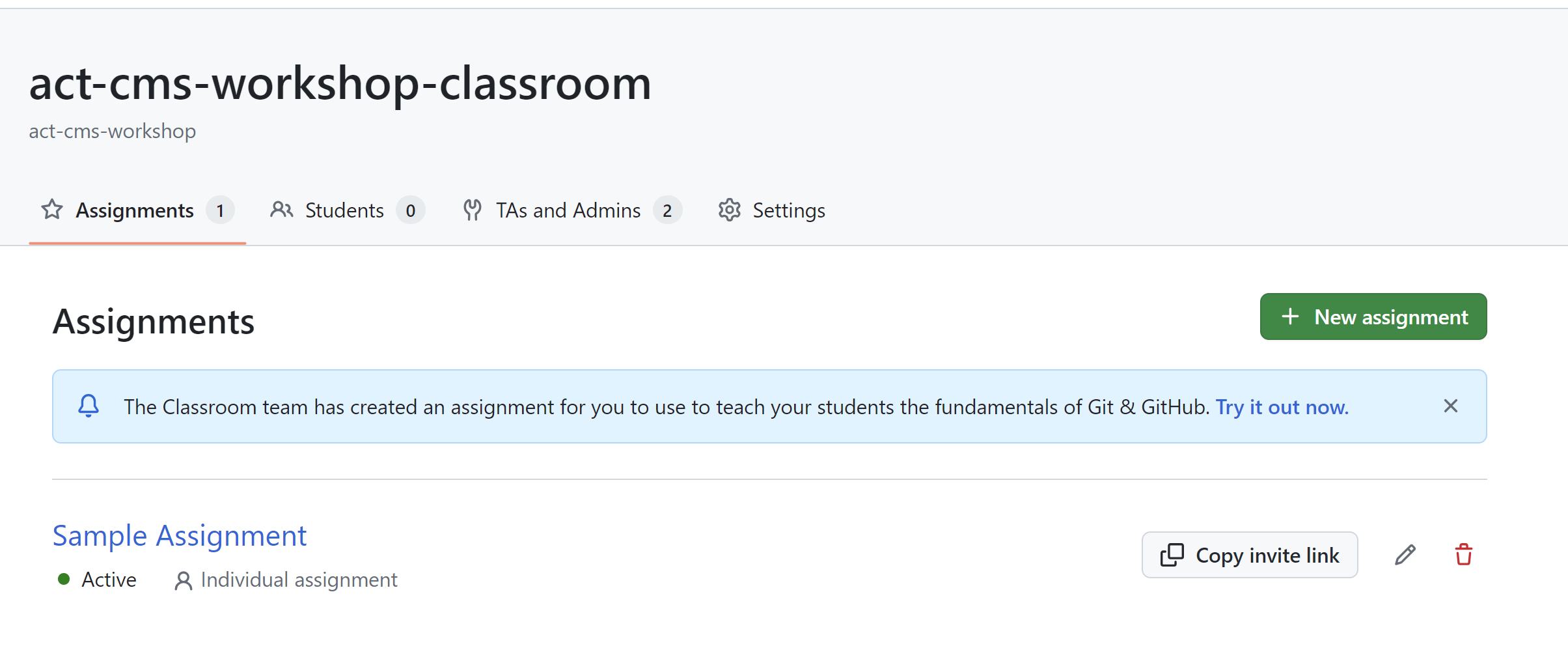Switch to the Students tab

pos(348,210)
